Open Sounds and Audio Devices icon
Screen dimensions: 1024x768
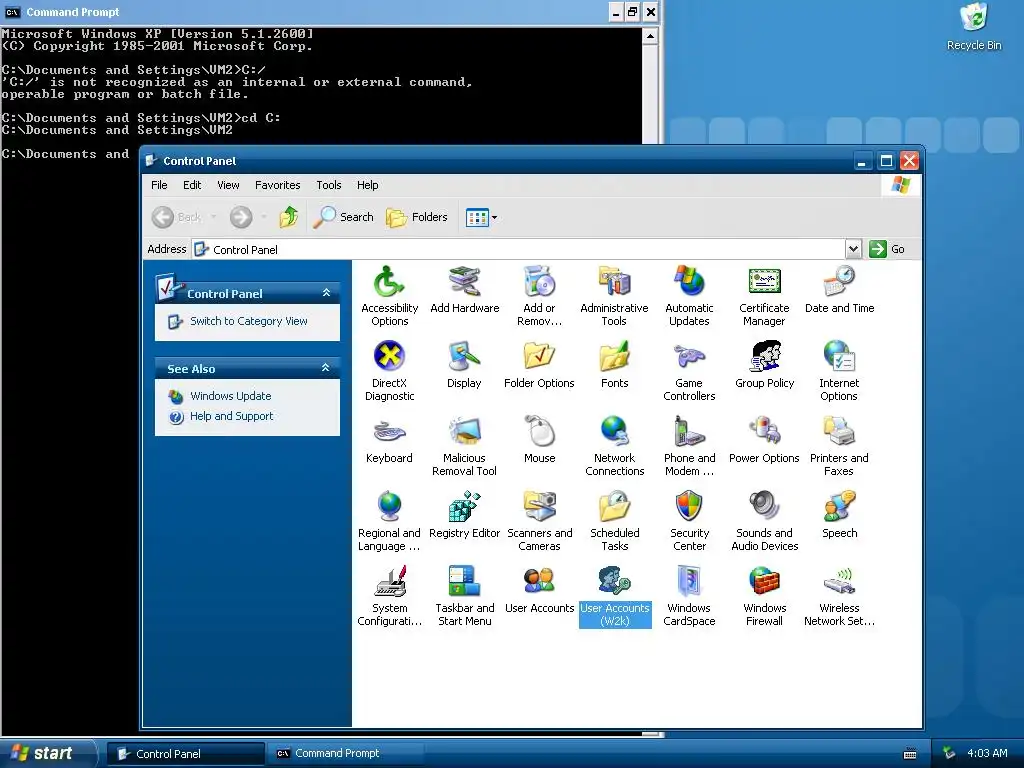coord(764,507)
